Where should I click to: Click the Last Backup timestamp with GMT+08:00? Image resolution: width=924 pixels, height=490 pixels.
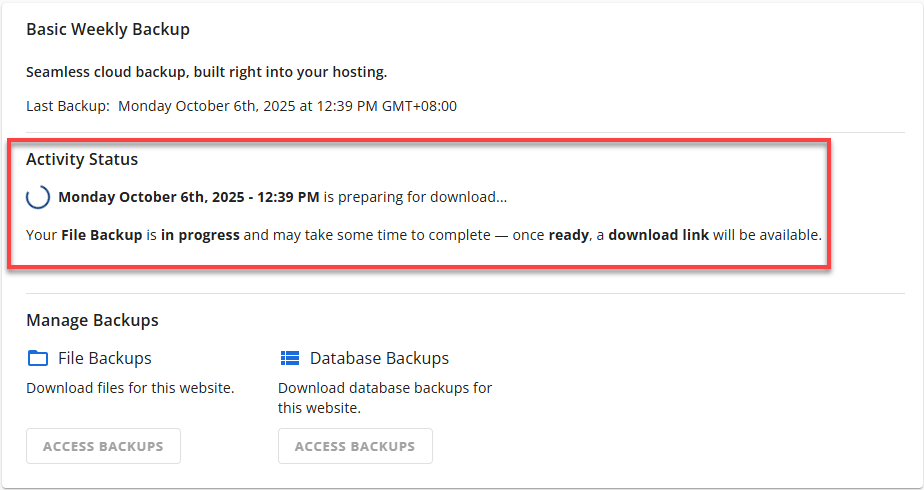tap(287, 106)
